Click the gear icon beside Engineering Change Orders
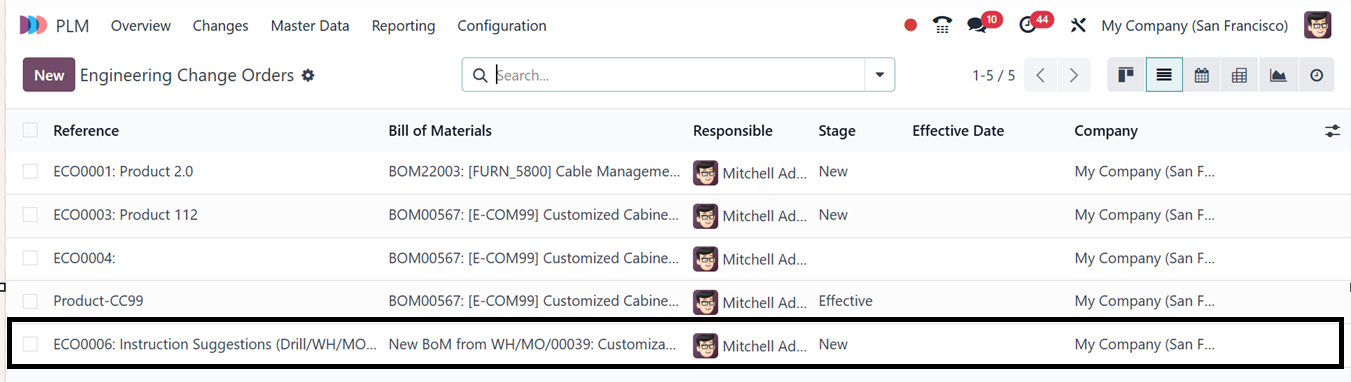The width and height of the screenshot is (1351, 382). [308, 75]
